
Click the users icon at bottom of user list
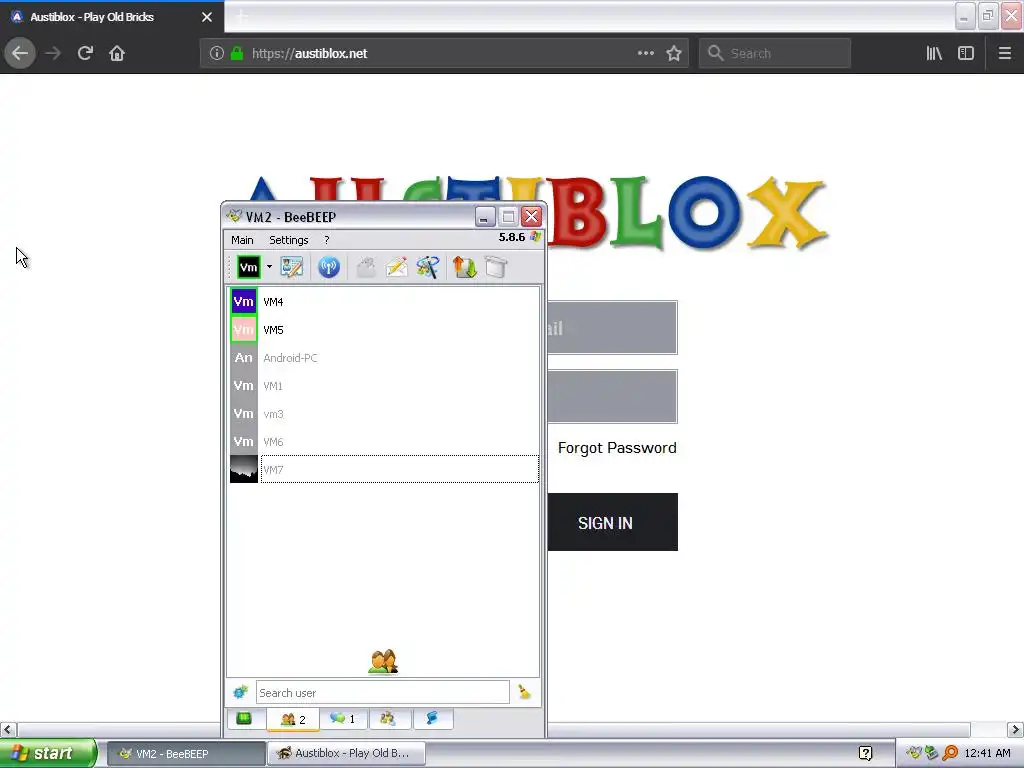point(383,661)
